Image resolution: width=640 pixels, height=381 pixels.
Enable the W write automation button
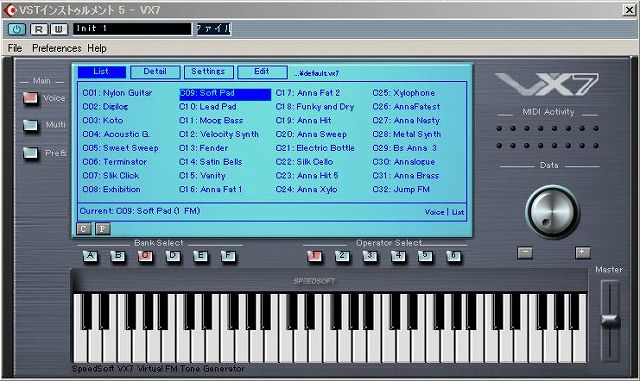(x=59, y=29)
